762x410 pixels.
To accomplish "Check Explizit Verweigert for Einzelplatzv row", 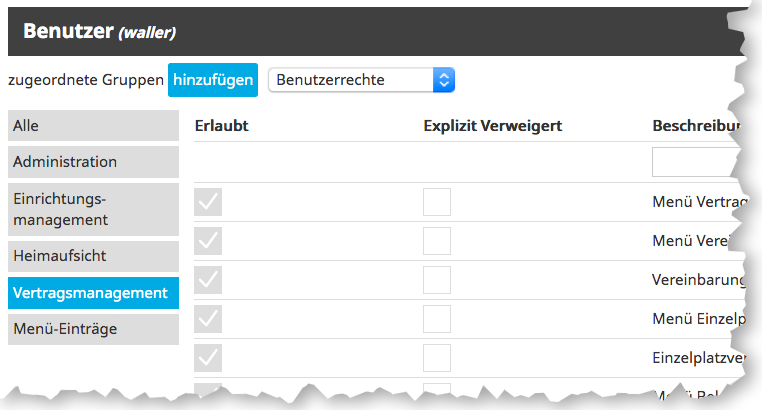I will point(437,358).
